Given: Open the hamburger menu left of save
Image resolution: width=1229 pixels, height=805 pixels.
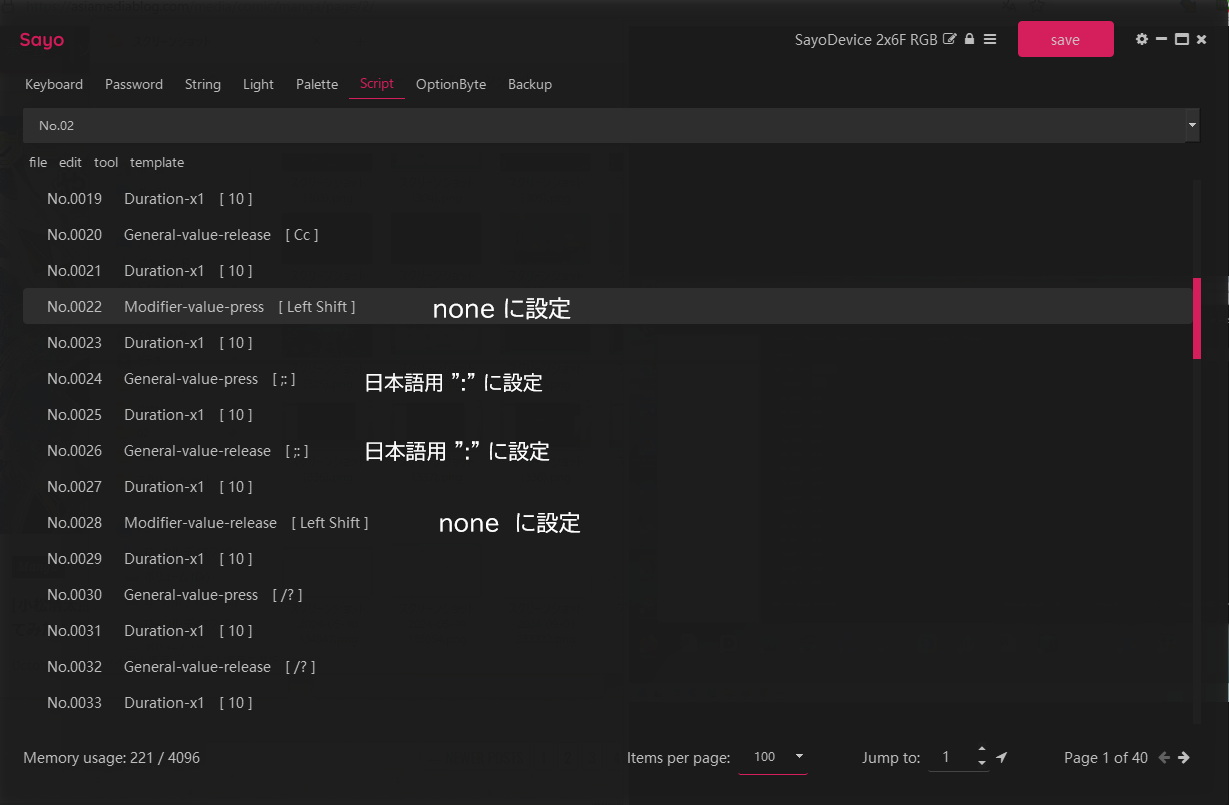Looking at the screenshot, I should 990,38.
